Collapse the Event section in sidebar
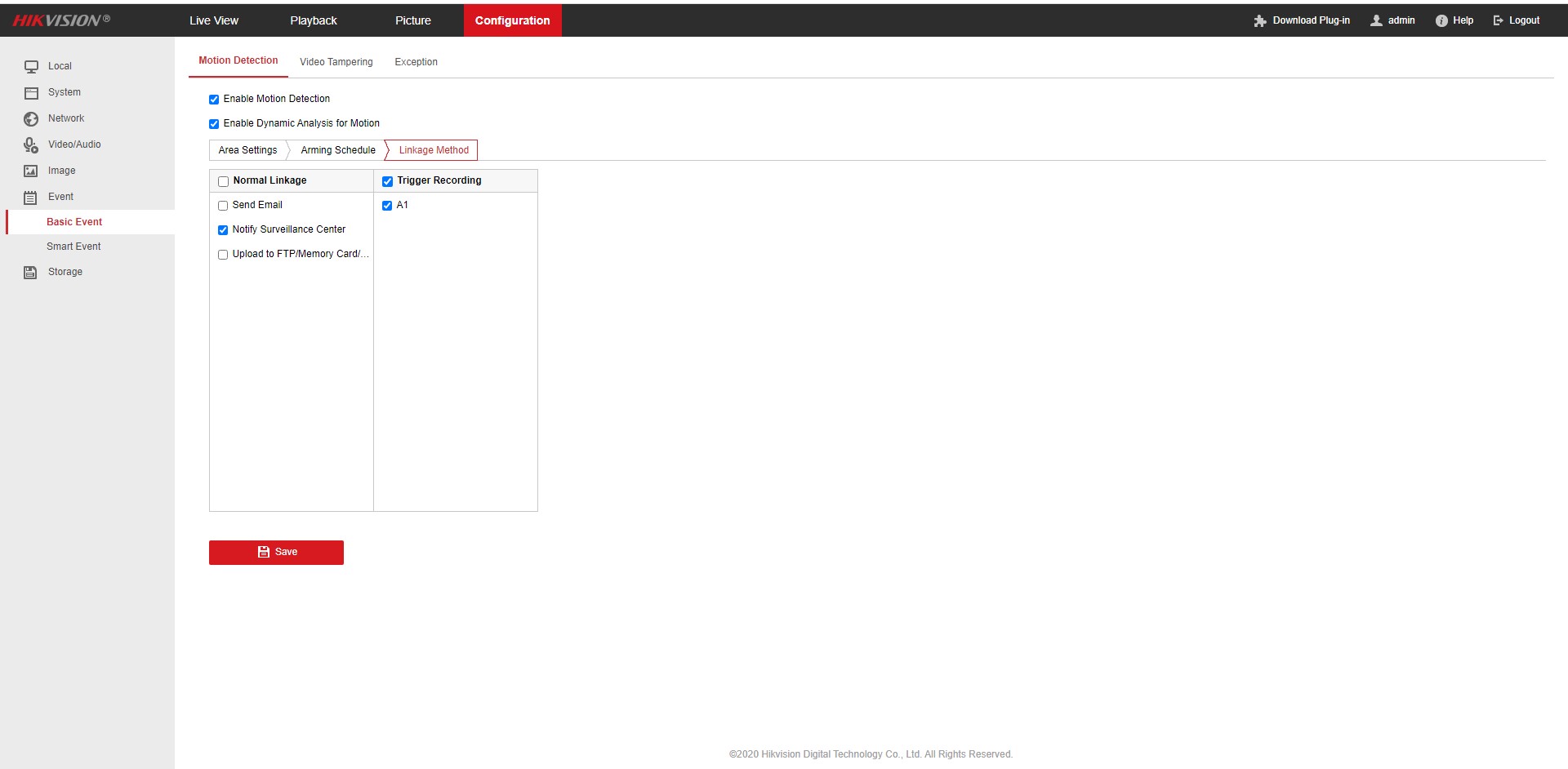This screenshot has width=1568, height=769. pos(60,197)
